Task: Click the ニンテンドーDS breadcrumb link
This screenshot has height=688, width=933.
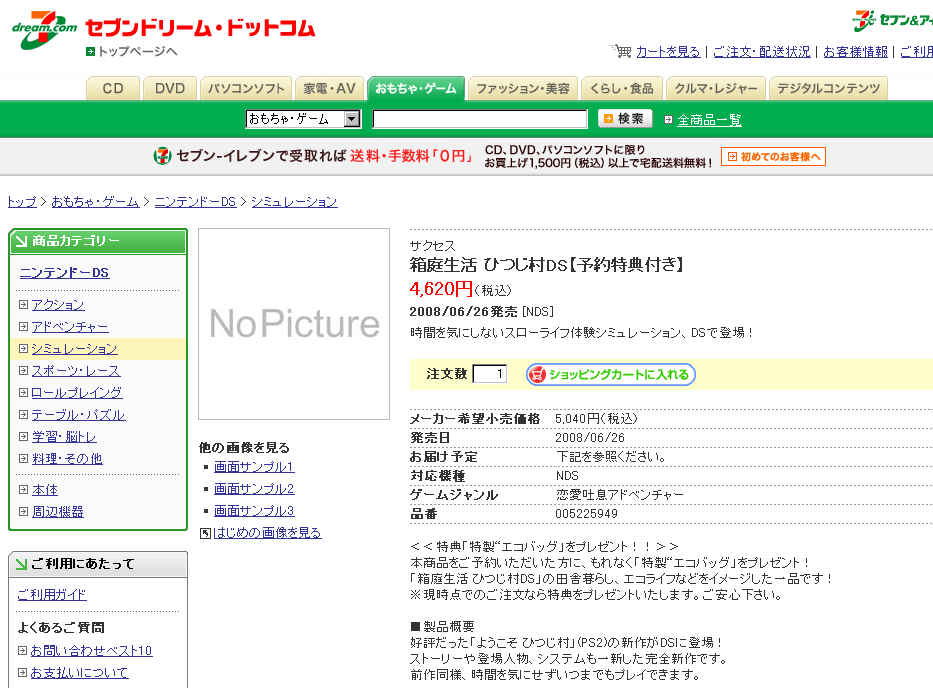Action: 195,202
